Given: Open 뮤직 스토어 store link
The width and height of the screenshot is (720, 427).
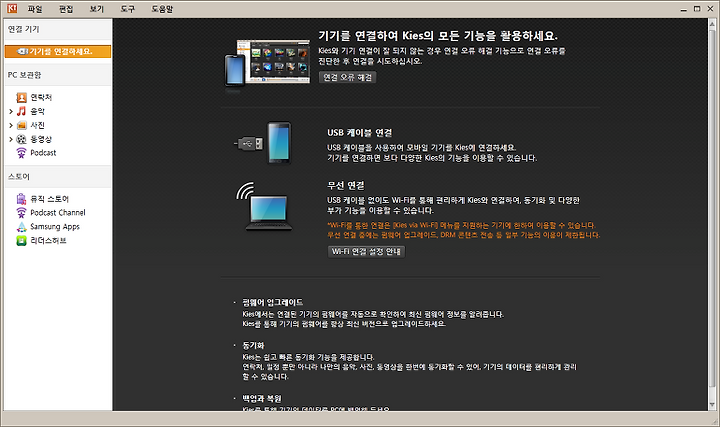Looking at the screenshot, I should (x=50, y=199).
